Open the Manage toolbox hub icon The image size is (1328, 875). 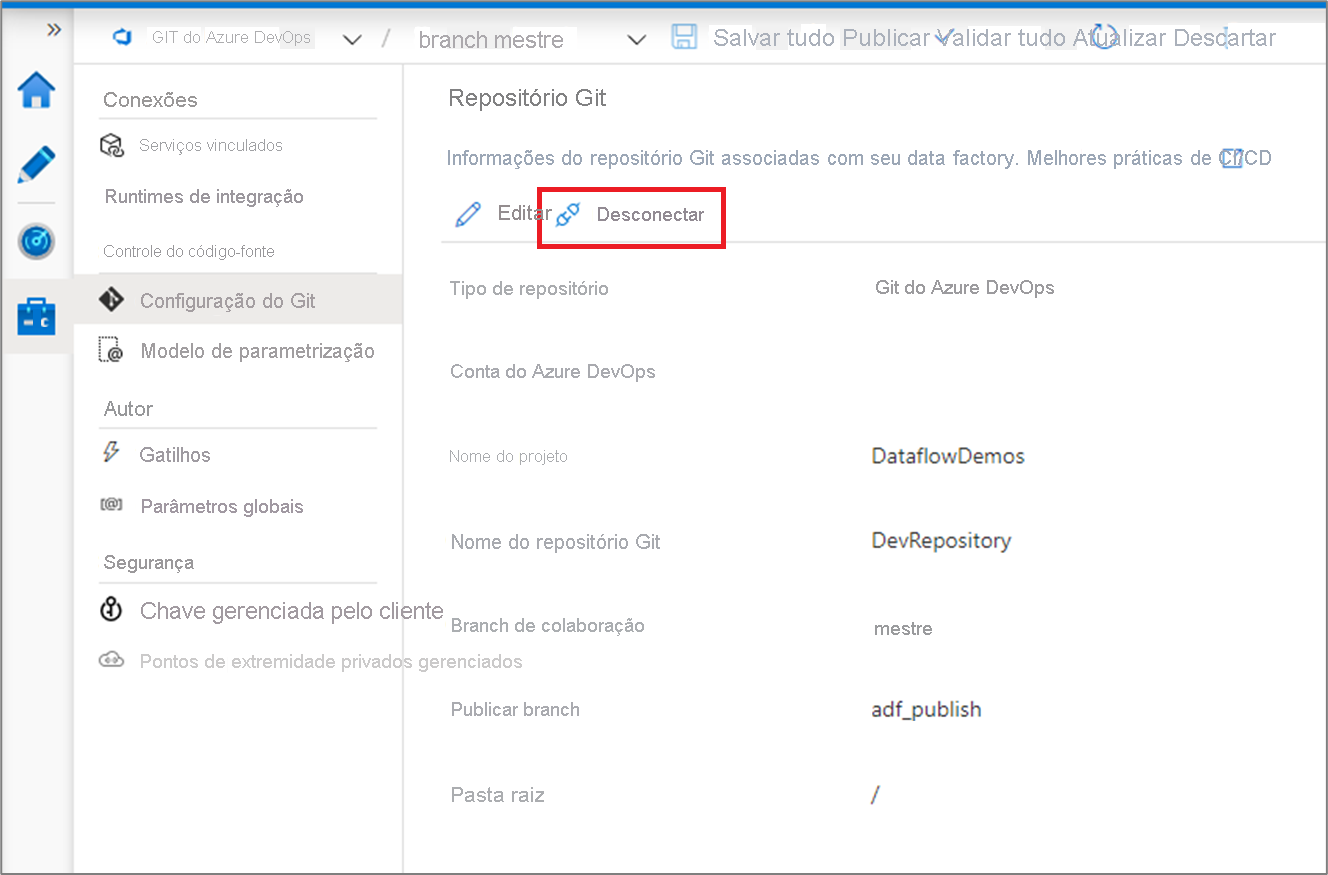[x=37, y=317]
